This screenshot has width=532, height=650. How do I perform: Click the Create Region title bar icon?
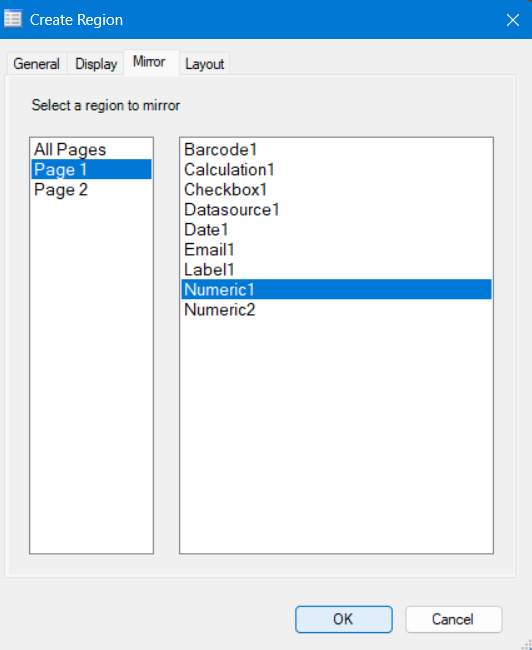(13, 19)
